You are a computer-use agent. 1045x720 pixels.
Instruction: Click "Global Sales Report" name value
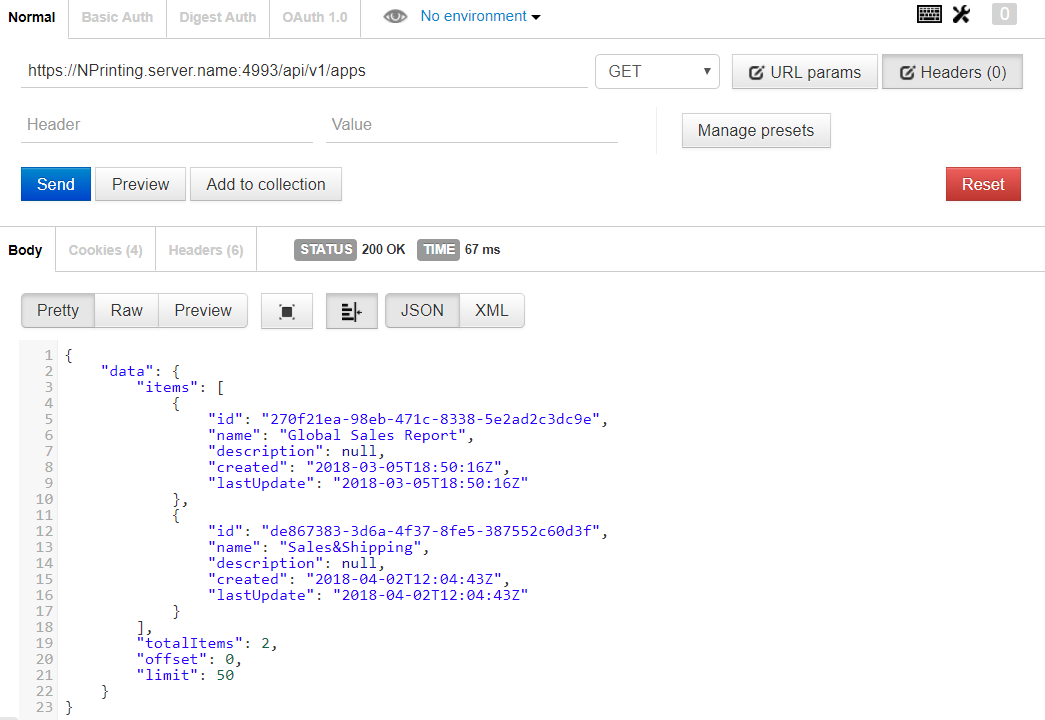373,435
